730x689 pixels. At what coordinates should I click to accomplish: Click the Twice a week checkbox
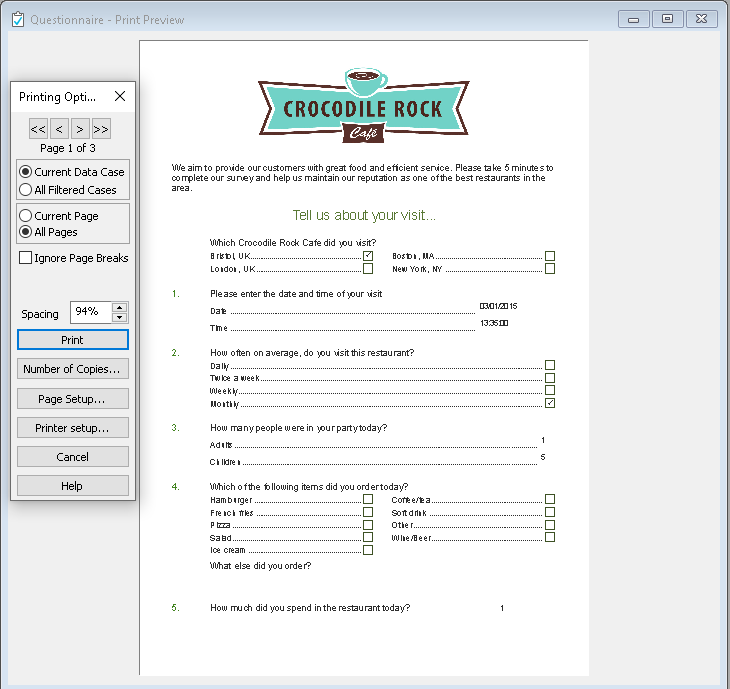click(x=550, y=378)
